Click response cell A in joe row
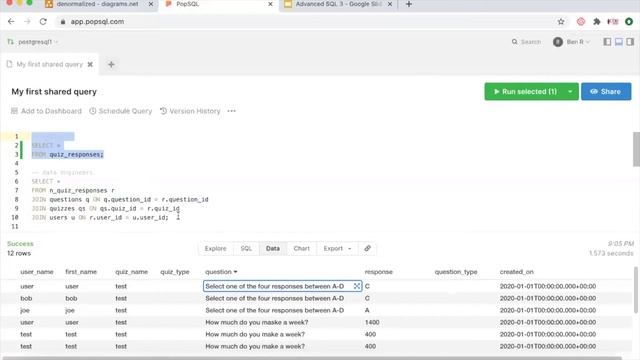The width and height of the screenshot is (640, 360). pos(367,310)
